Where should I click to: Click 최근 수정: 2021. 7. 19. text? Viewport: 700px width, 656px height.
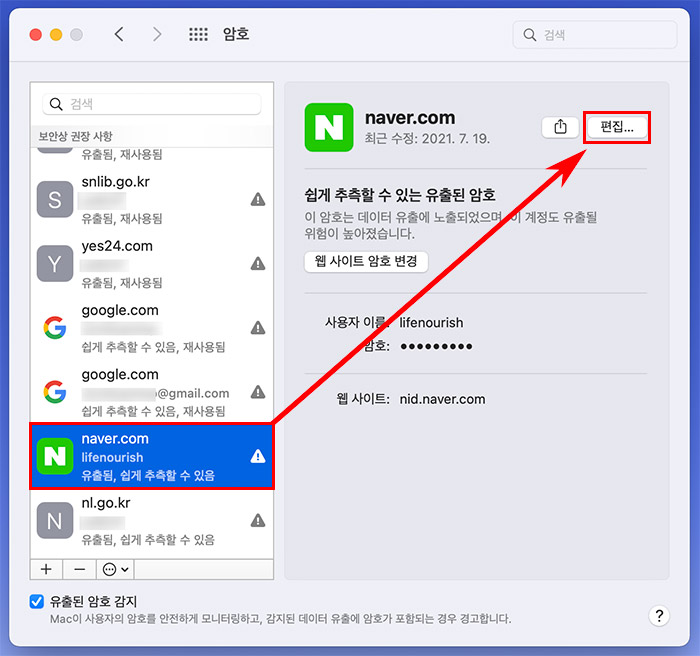(x=427, y=138)
